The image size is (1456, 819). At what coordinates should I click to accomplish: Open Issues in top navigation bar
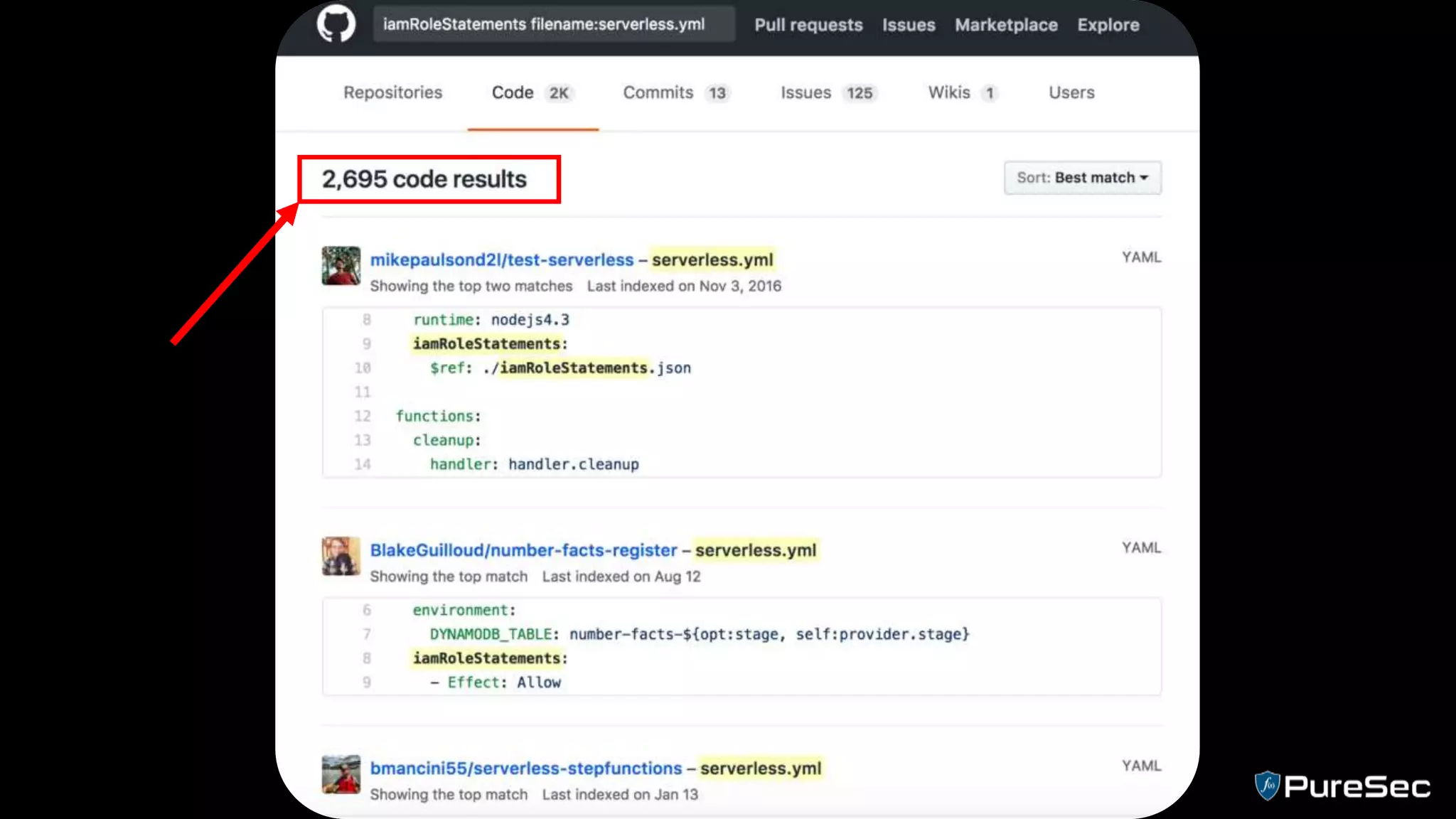click(909, 25)
